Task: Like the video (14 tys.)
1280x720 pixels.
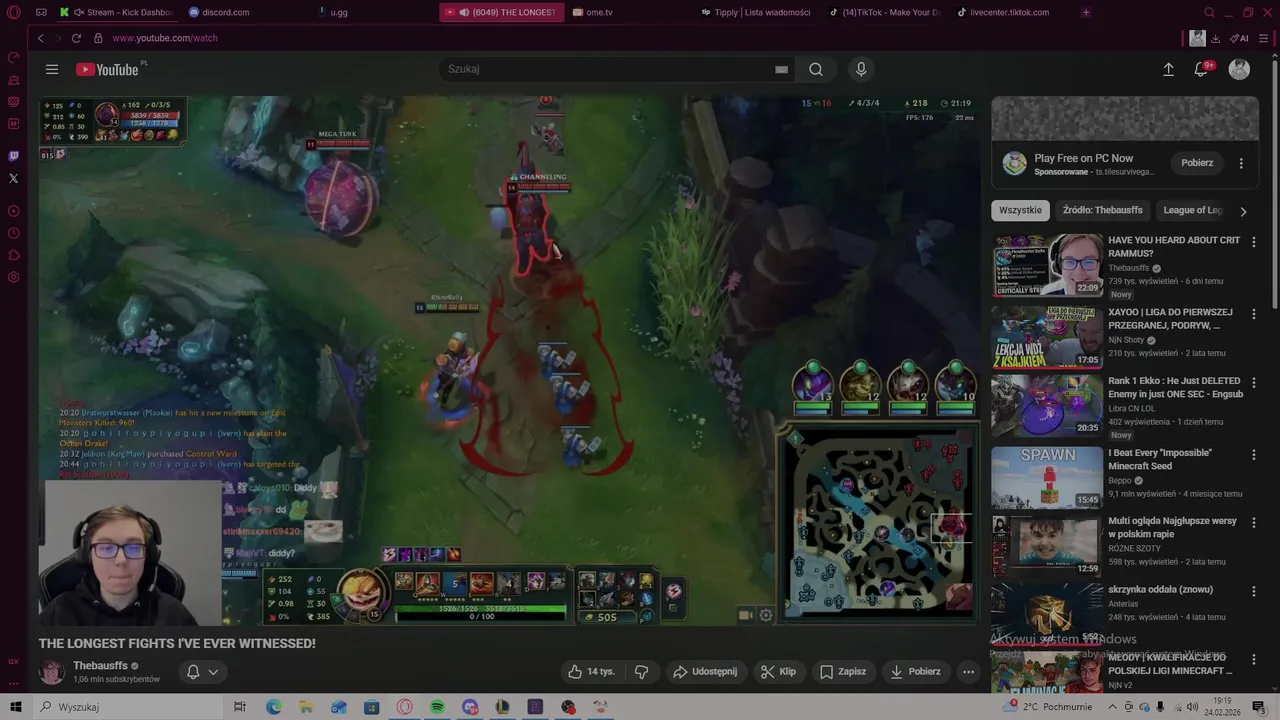Action: point(591,671)
